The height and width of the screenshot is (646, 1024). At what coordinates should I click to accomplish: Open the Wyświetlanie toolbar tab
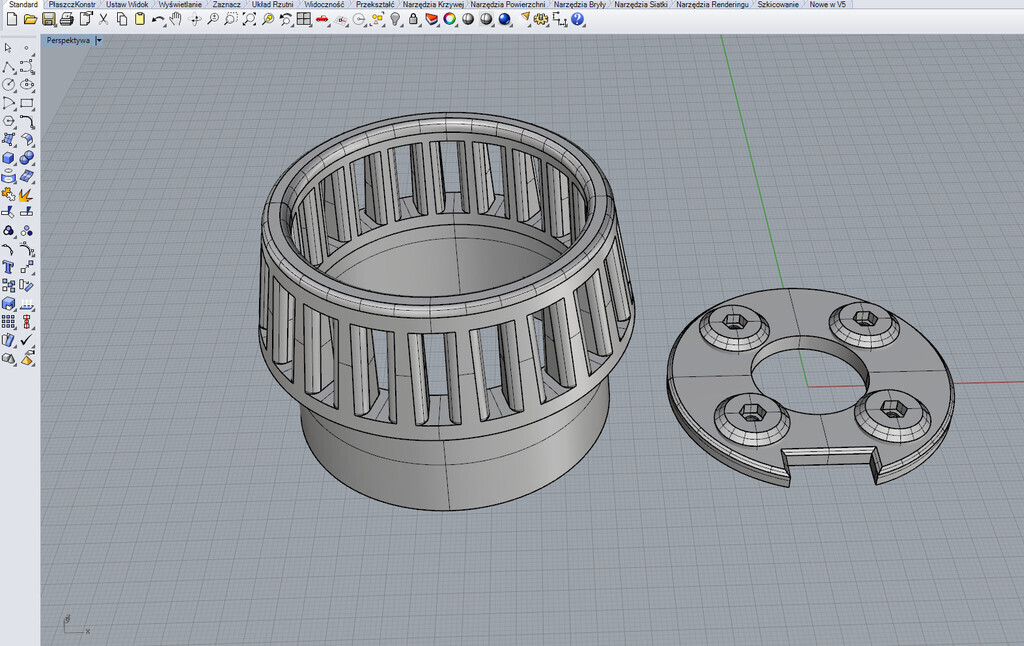[x=180, y=5]
